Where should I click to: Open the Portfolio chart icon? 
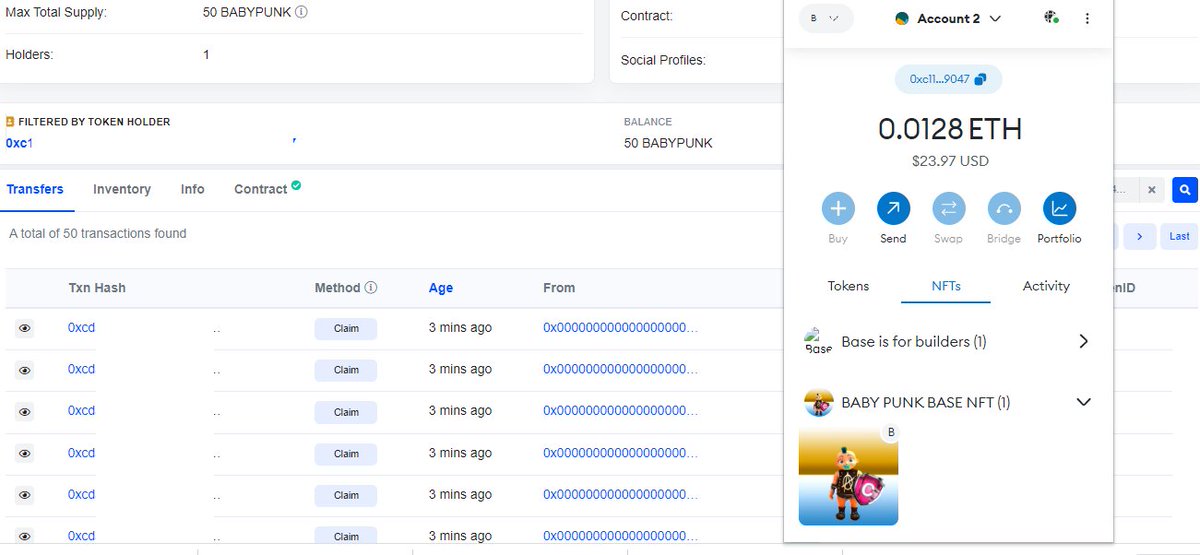[1059, 209]
